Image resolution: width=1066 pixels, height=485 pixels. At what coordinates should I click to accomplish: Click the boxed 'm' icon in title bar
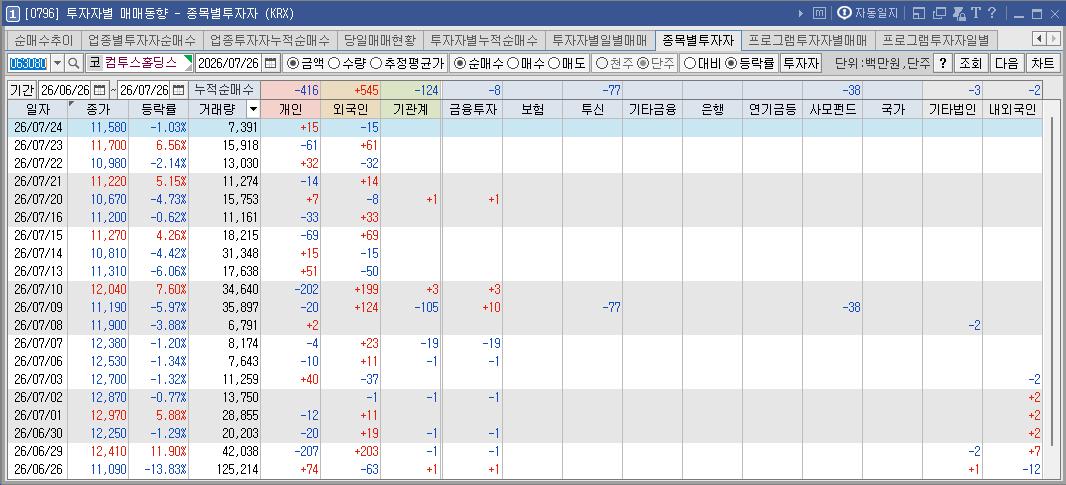[x=820, y=13]
